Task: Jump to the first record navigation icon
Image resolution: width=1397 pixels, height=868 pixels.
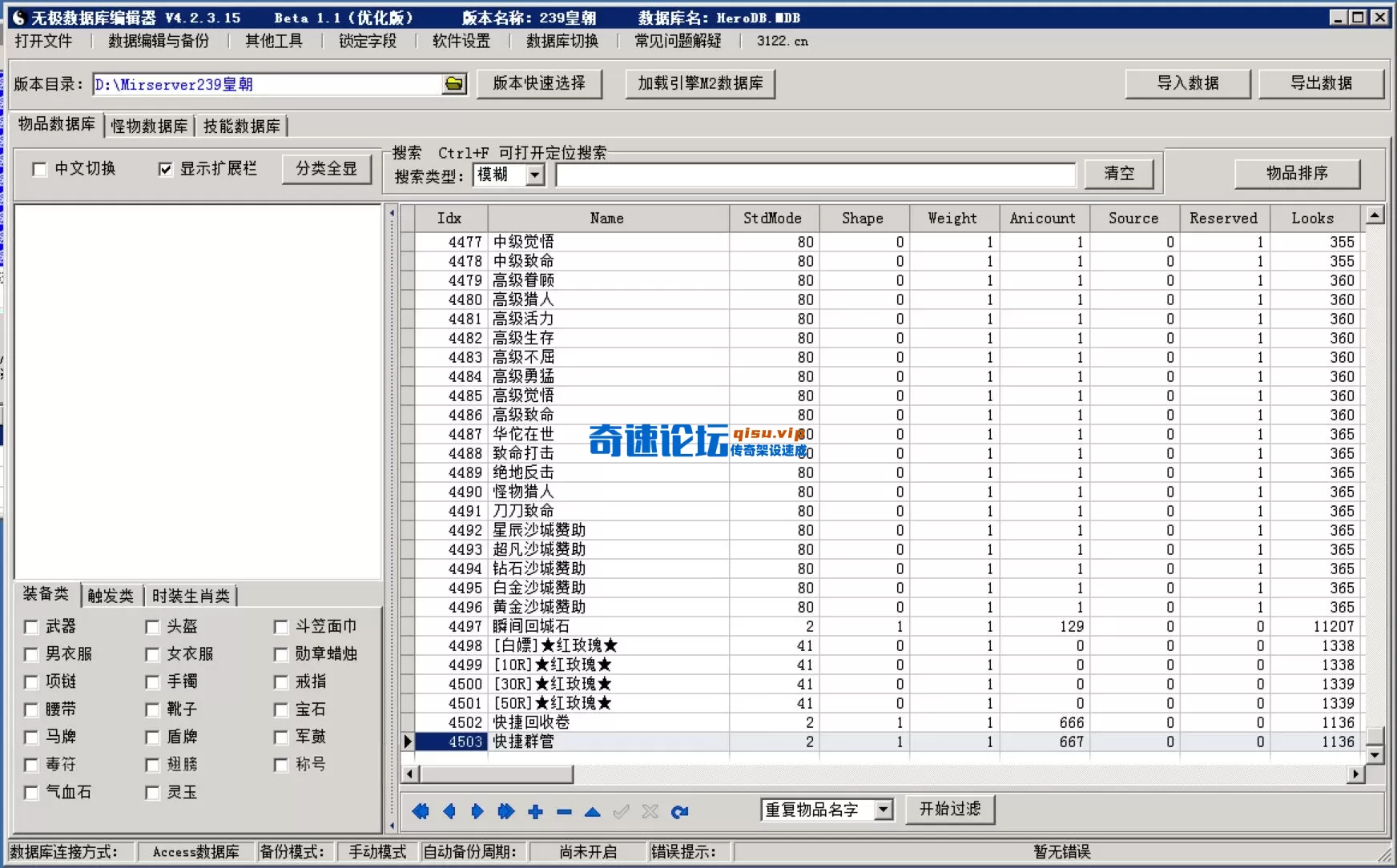Action: (421, 811)
